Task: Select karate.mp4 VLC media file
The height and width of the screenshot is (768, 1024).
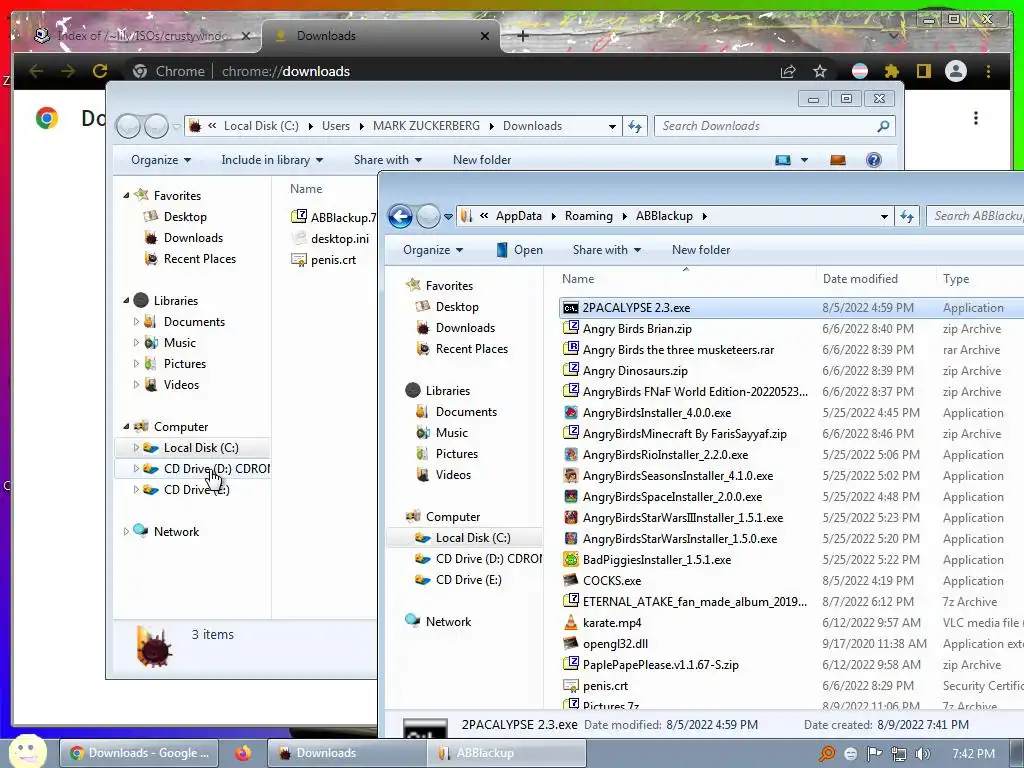Action: point(601,622)
